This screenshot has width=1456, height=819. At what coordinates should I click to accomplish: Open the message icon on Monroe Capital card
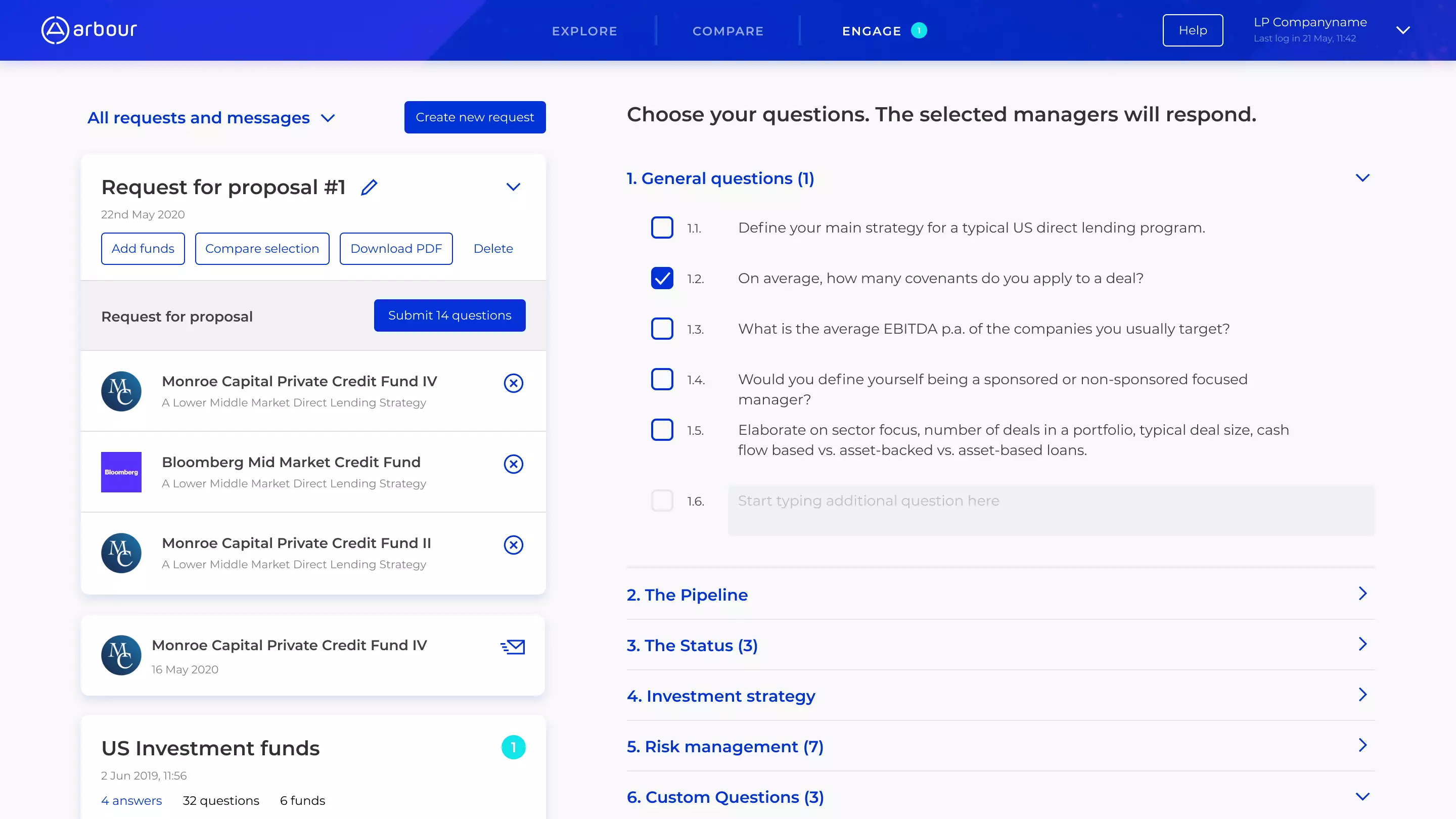click(x=513, y=647)
